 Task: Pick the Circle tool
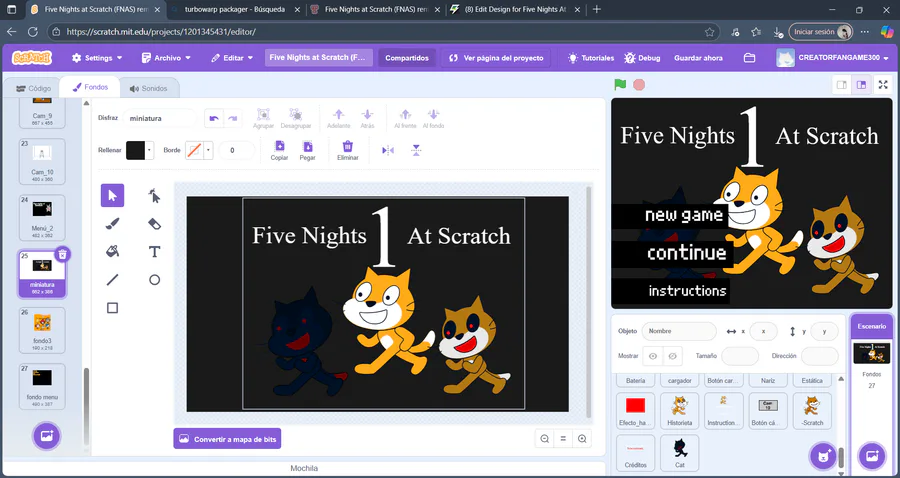pyautogui.click(x=154, y=279)
